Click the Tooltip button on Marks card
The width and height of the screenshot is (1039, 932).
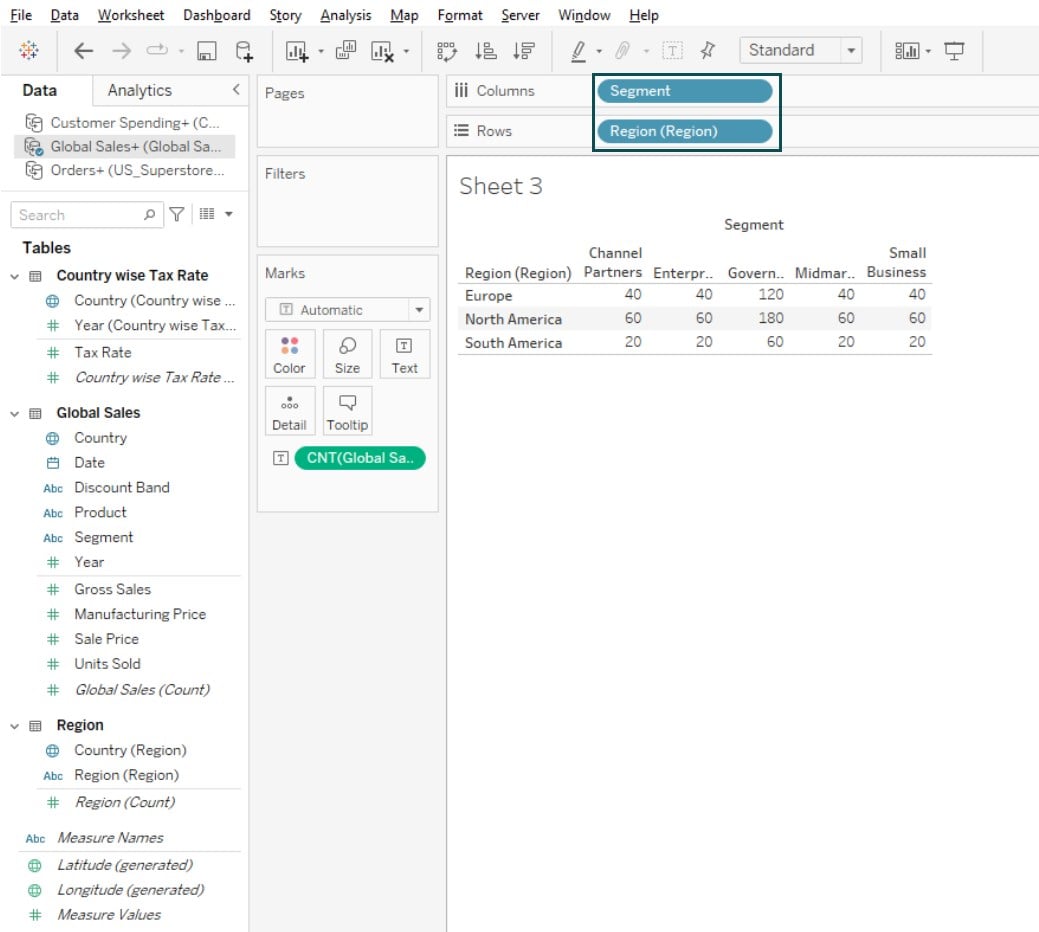click(347, 409)
